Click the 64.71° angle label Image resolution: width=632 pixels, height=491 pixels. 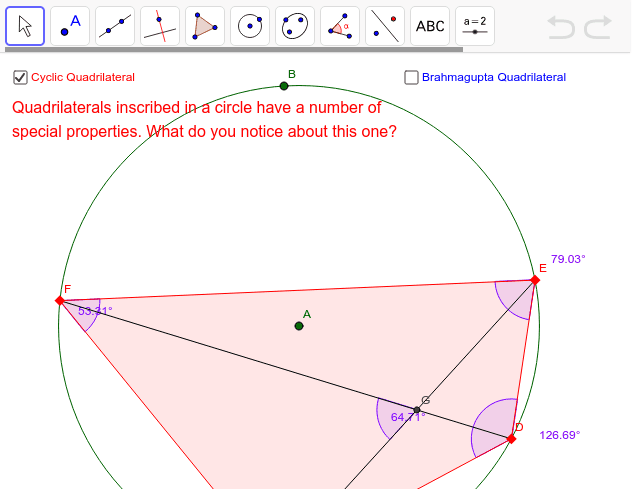[408, 417]
